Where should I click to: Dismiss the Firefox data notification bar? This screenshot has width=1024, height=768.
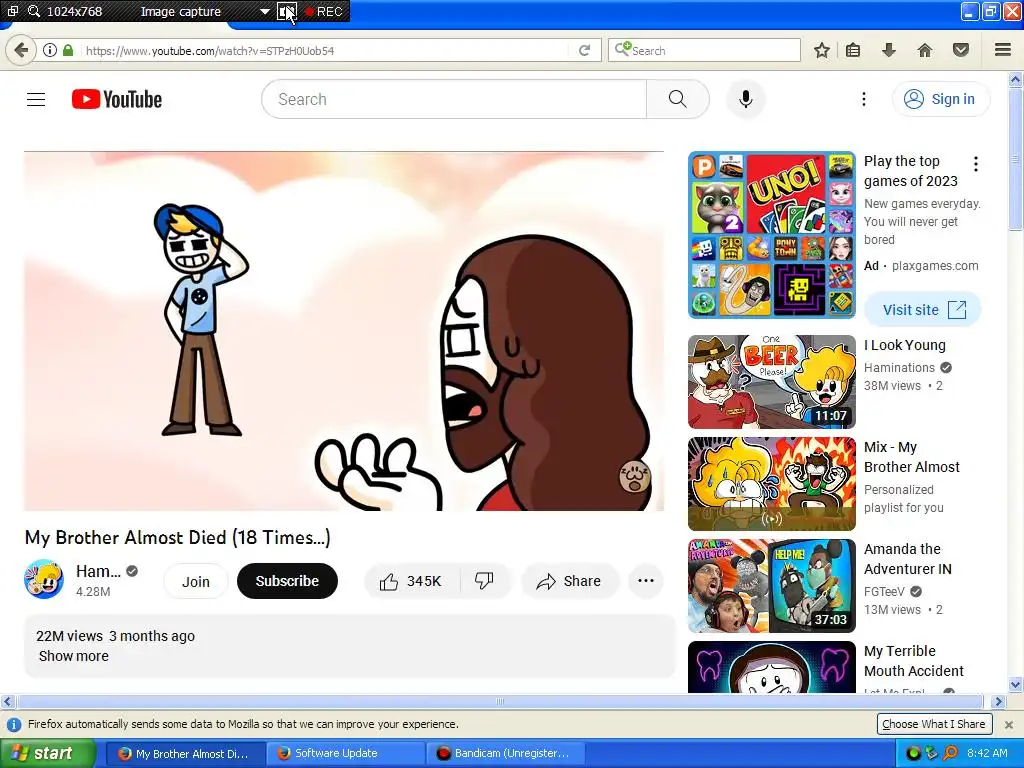(1008, 724)
